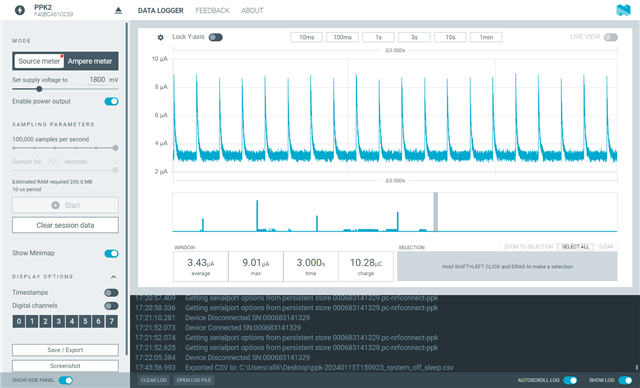The image size is (640, 388).
Task: Set chart window to 10ms
Action: [307, 38]
